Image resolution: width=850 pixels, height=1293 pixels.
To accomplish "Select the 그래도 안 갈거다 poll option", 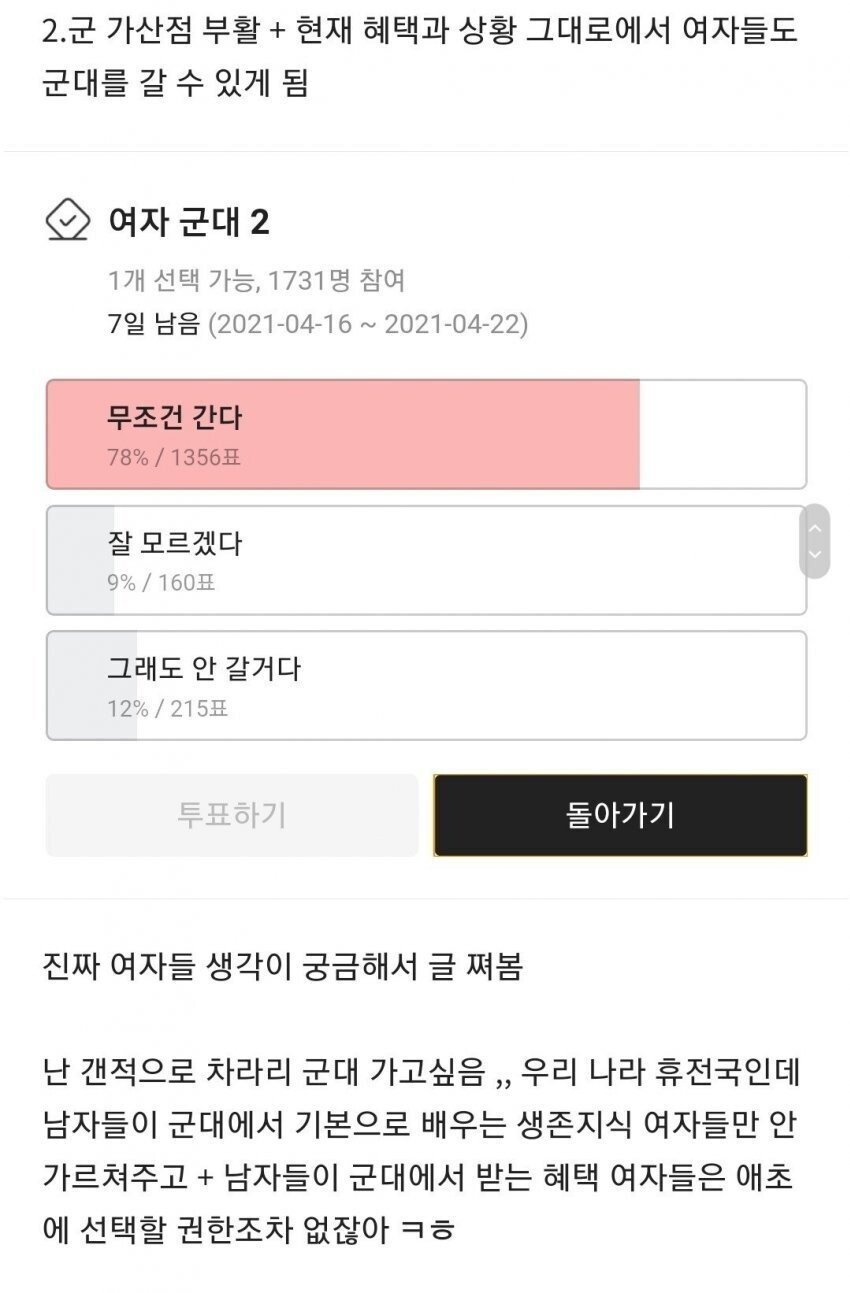I will [426, 685].
